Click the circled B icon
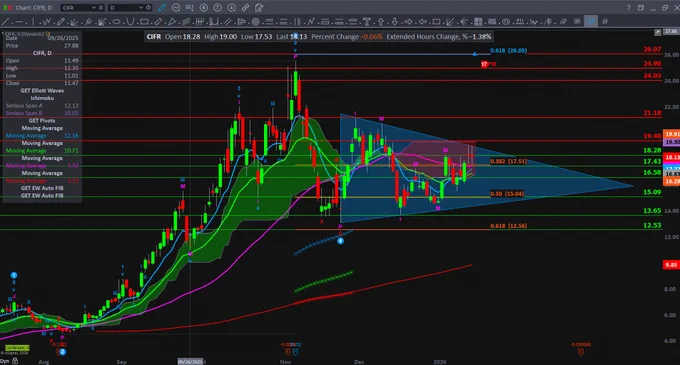The image size is (680, 365). 203,8
